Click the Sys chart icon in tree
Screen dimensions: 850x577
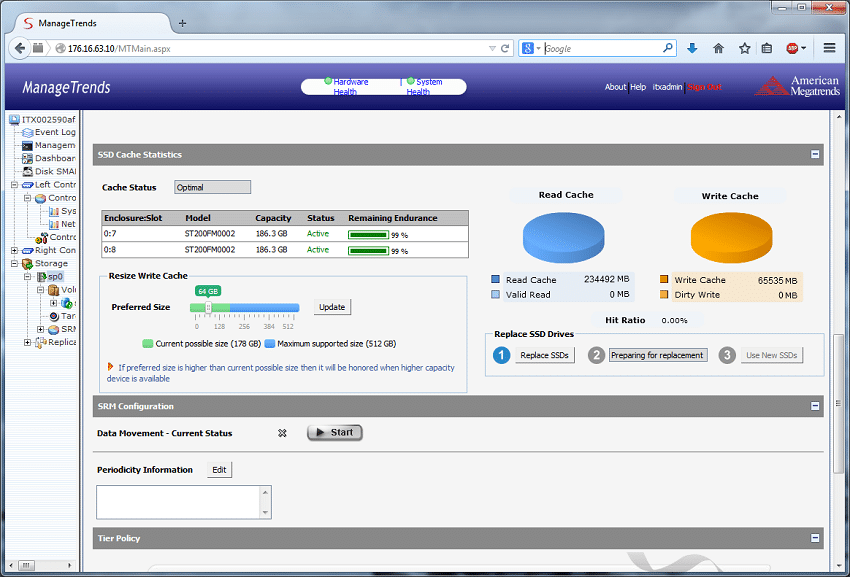54,211
